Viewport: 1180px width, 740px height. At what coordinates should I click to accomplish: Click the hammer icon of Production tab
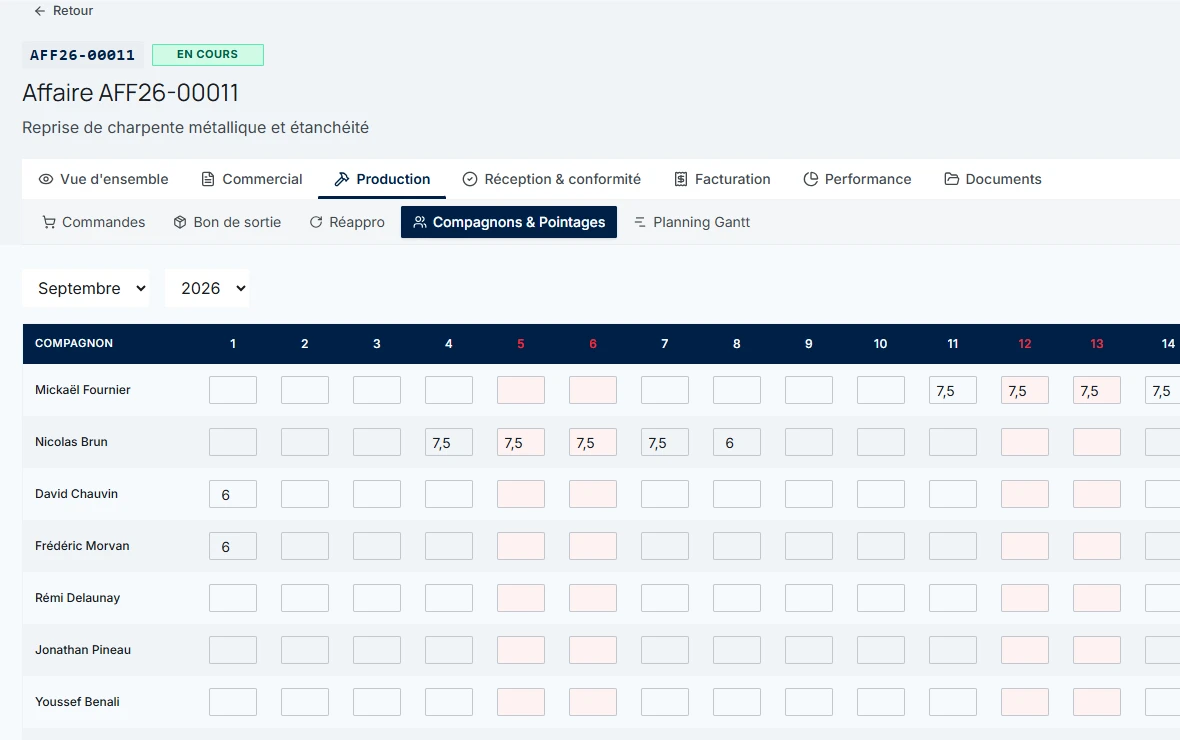tap(342, 179)
